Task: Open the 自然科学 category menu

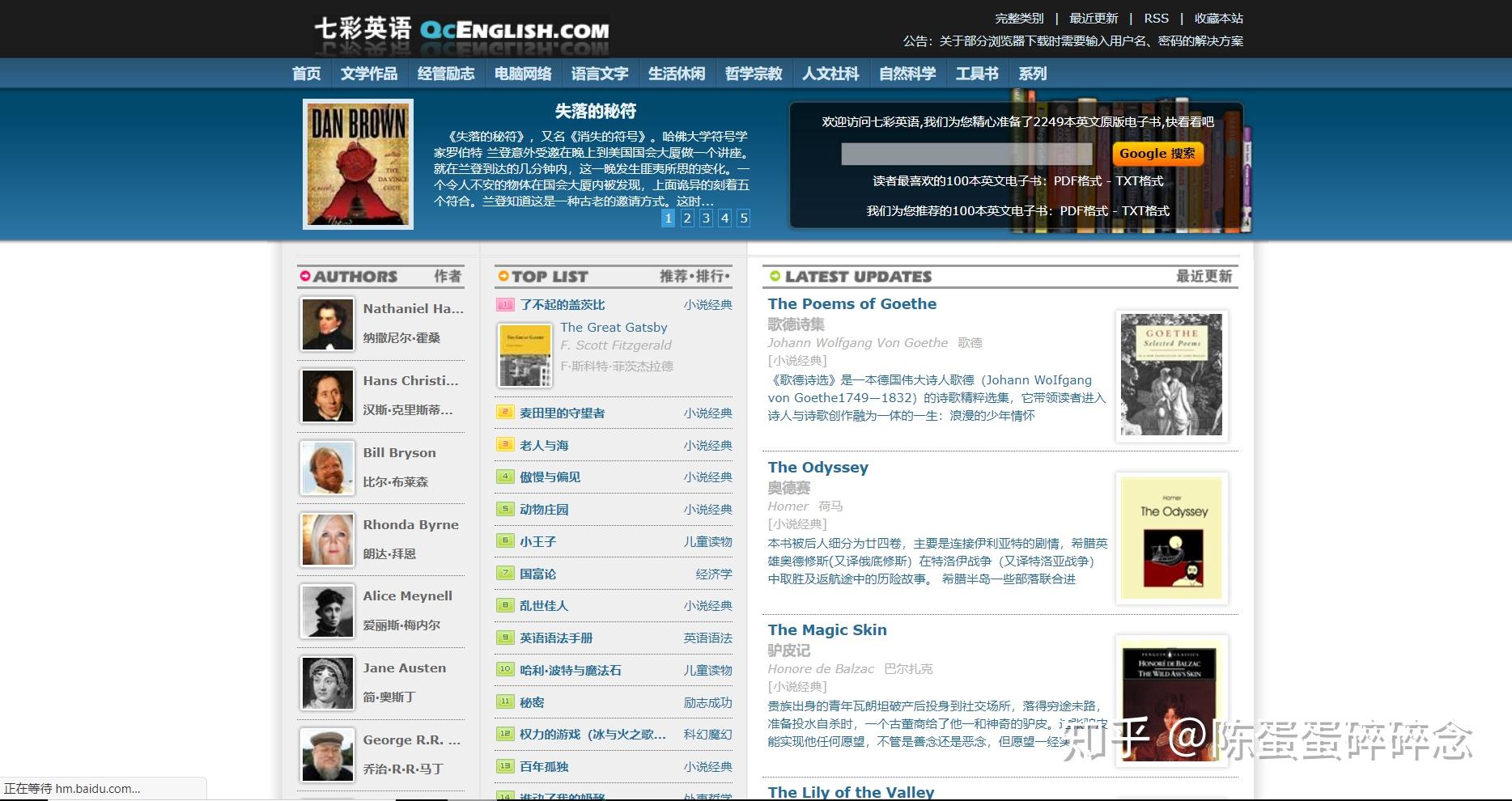Action: coord(907,73)
